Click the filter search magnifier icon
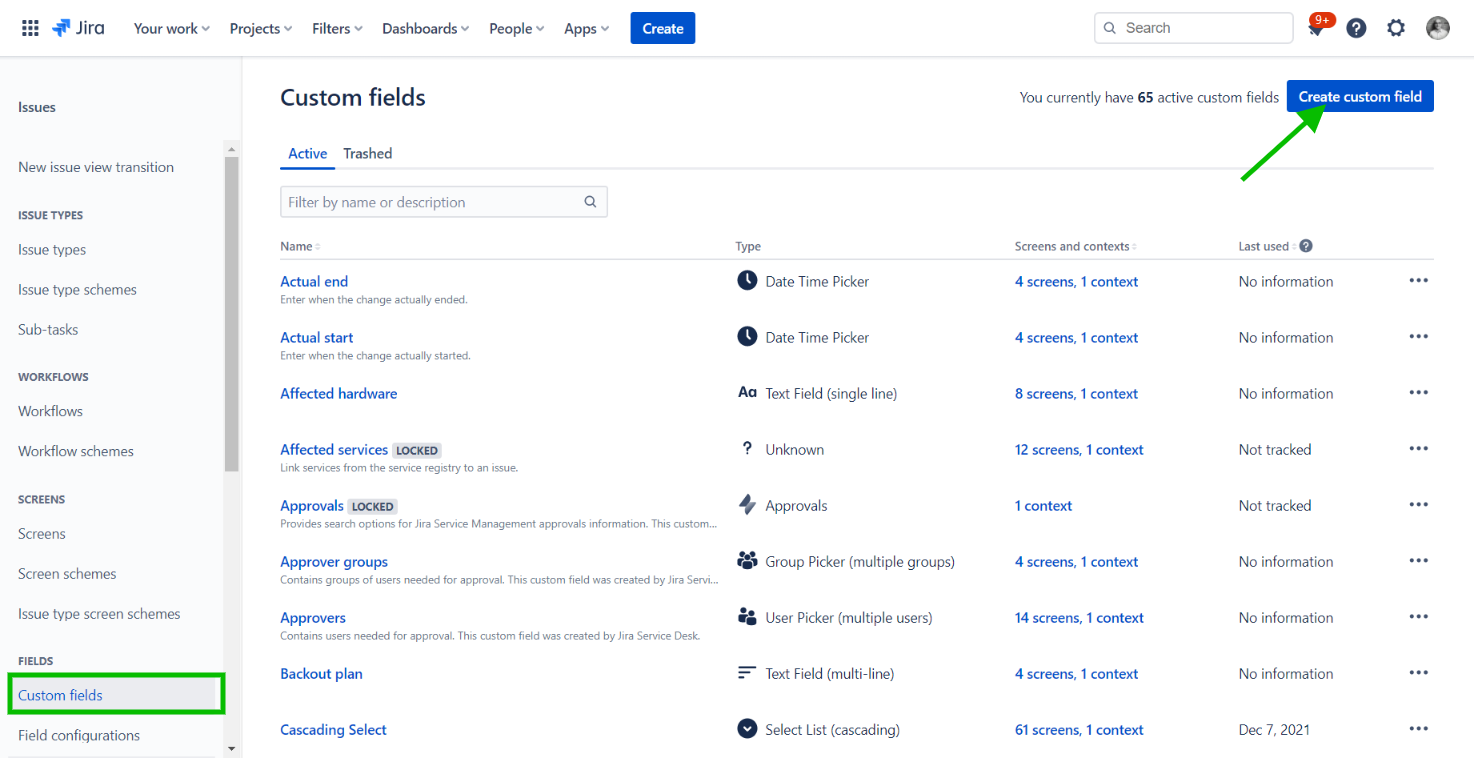 (x=590, y=202)
